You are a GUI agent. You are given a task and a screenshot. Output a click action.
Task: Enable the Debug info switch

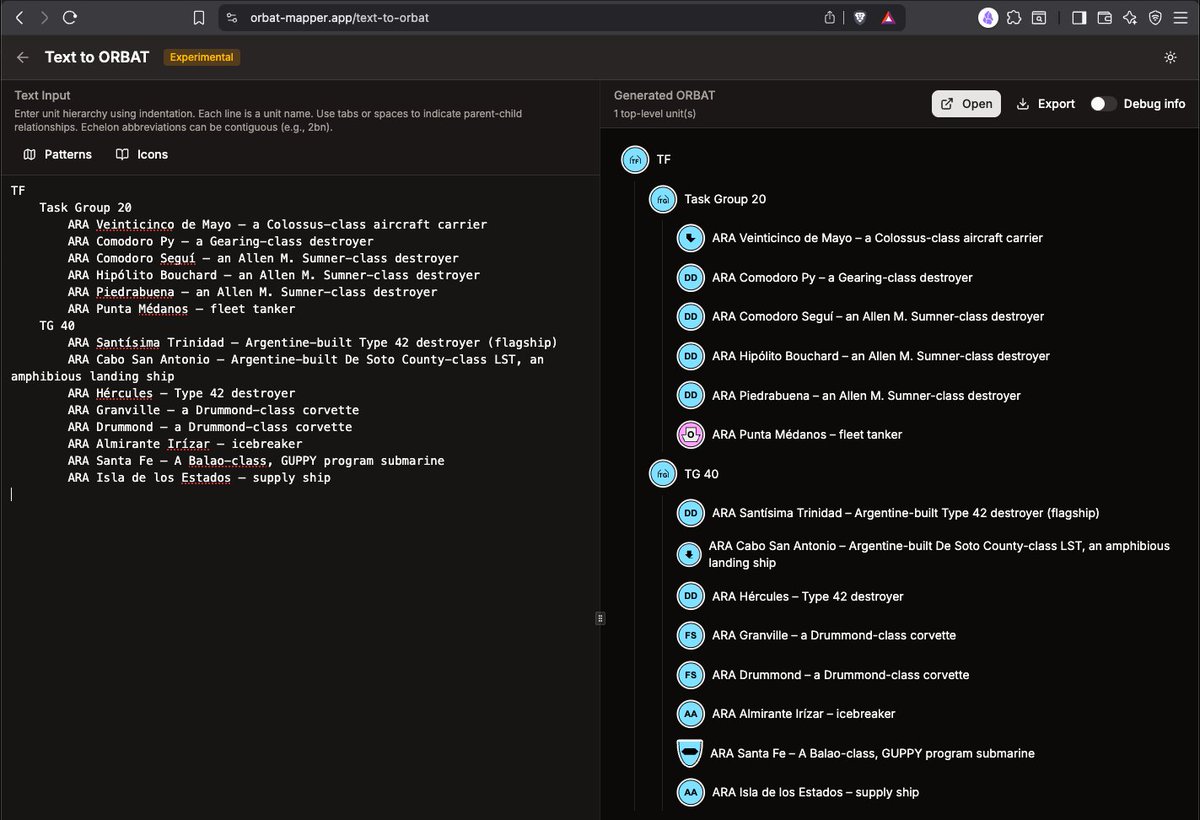[x=1103, y=104]
